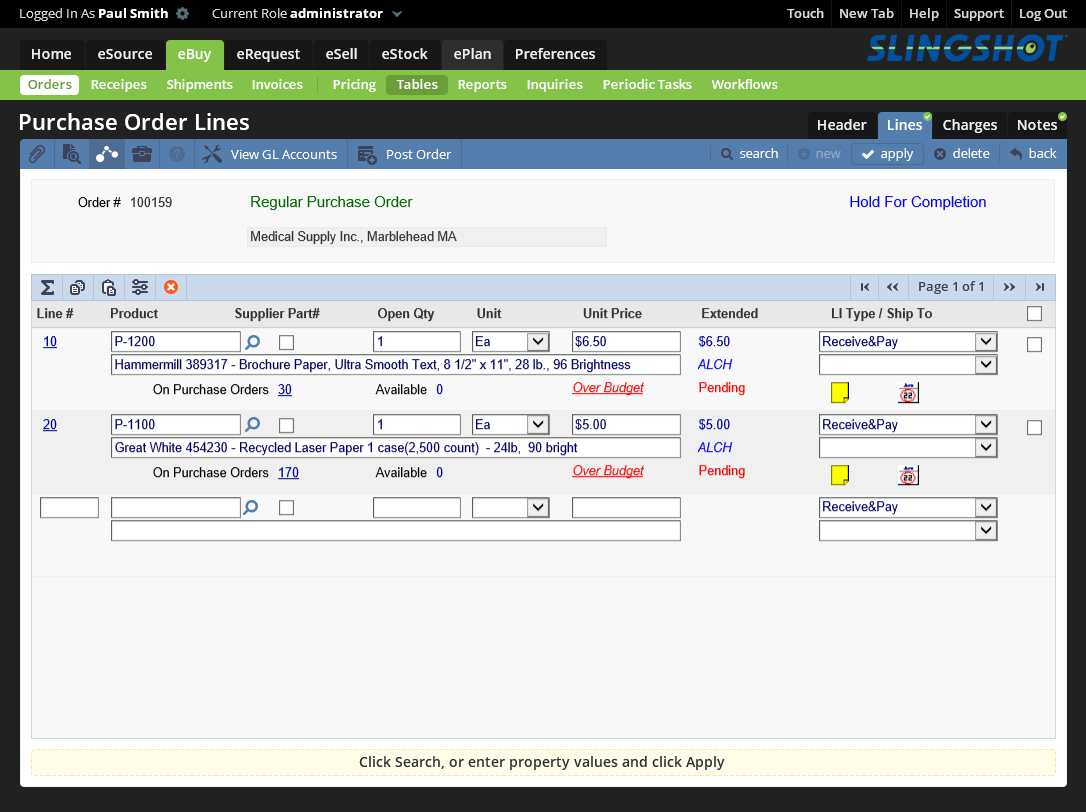Image resolution: width=1086 pixels, height=812 pixels.
Task: Open the On Purchase Orders link 170
Action: [x=288, y=473]
